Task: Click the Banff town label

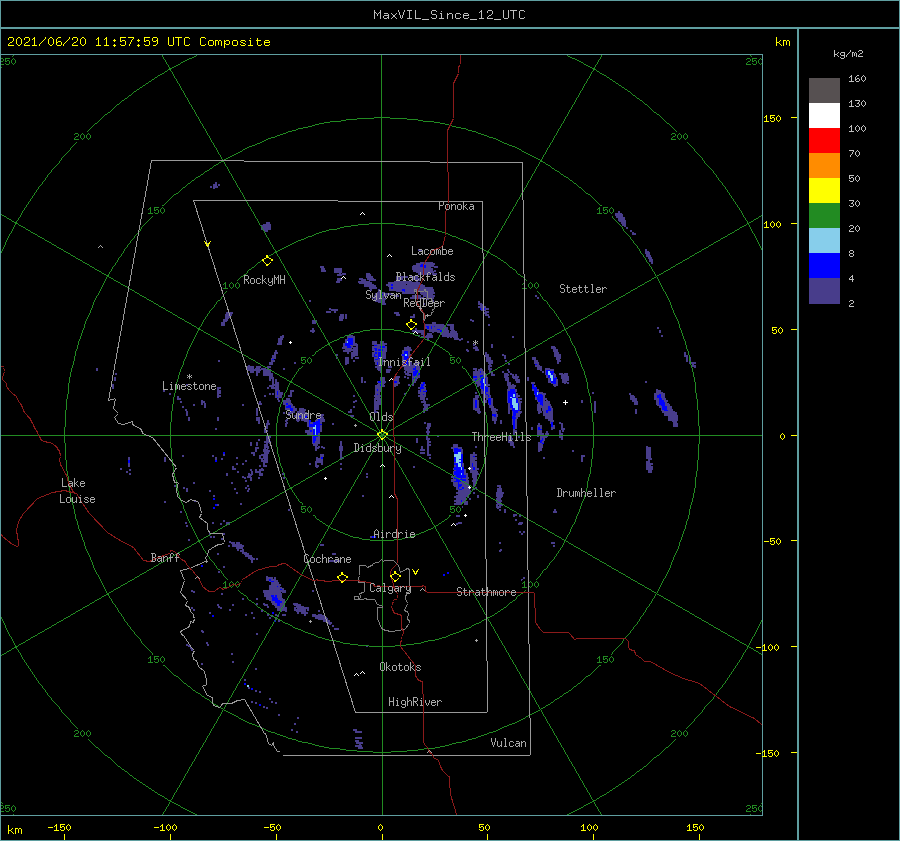Action: point(165,557)
